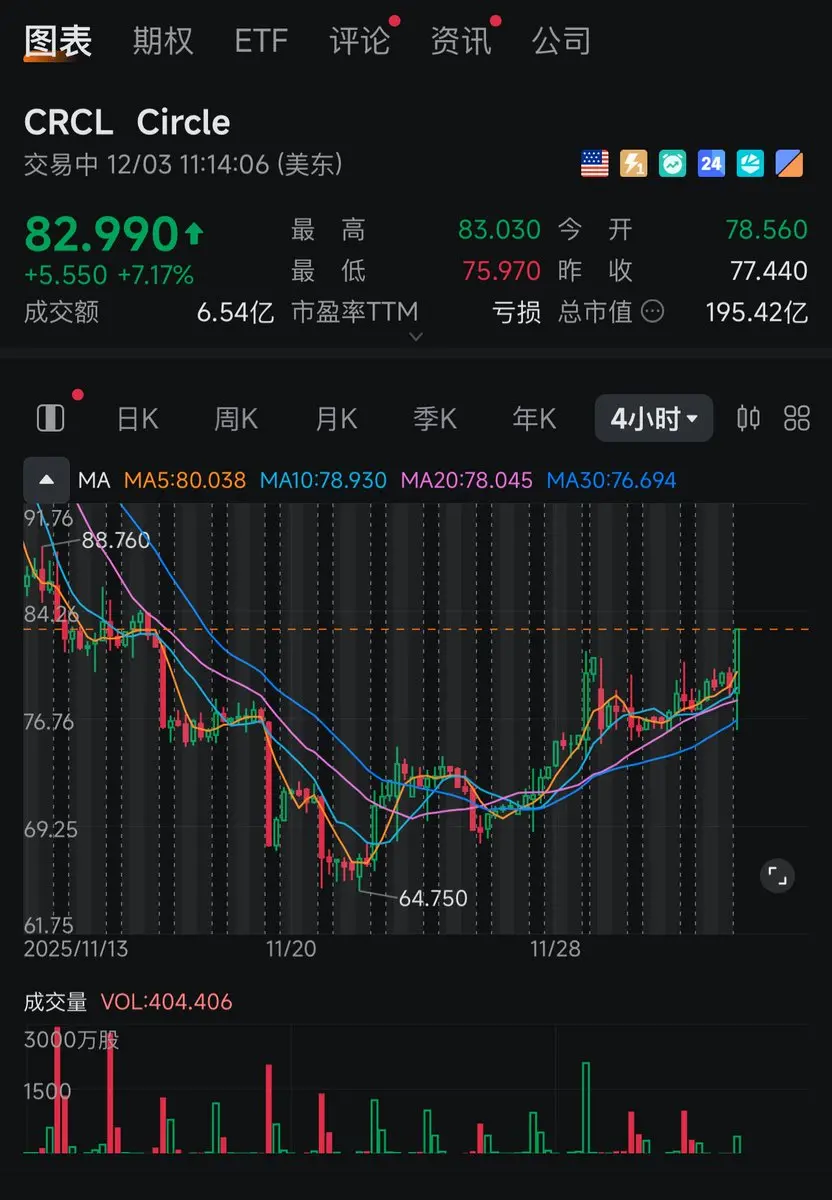The image size is (832, 1200).
Task: Select the 周K timeframe
Action: tap(236, 418)
